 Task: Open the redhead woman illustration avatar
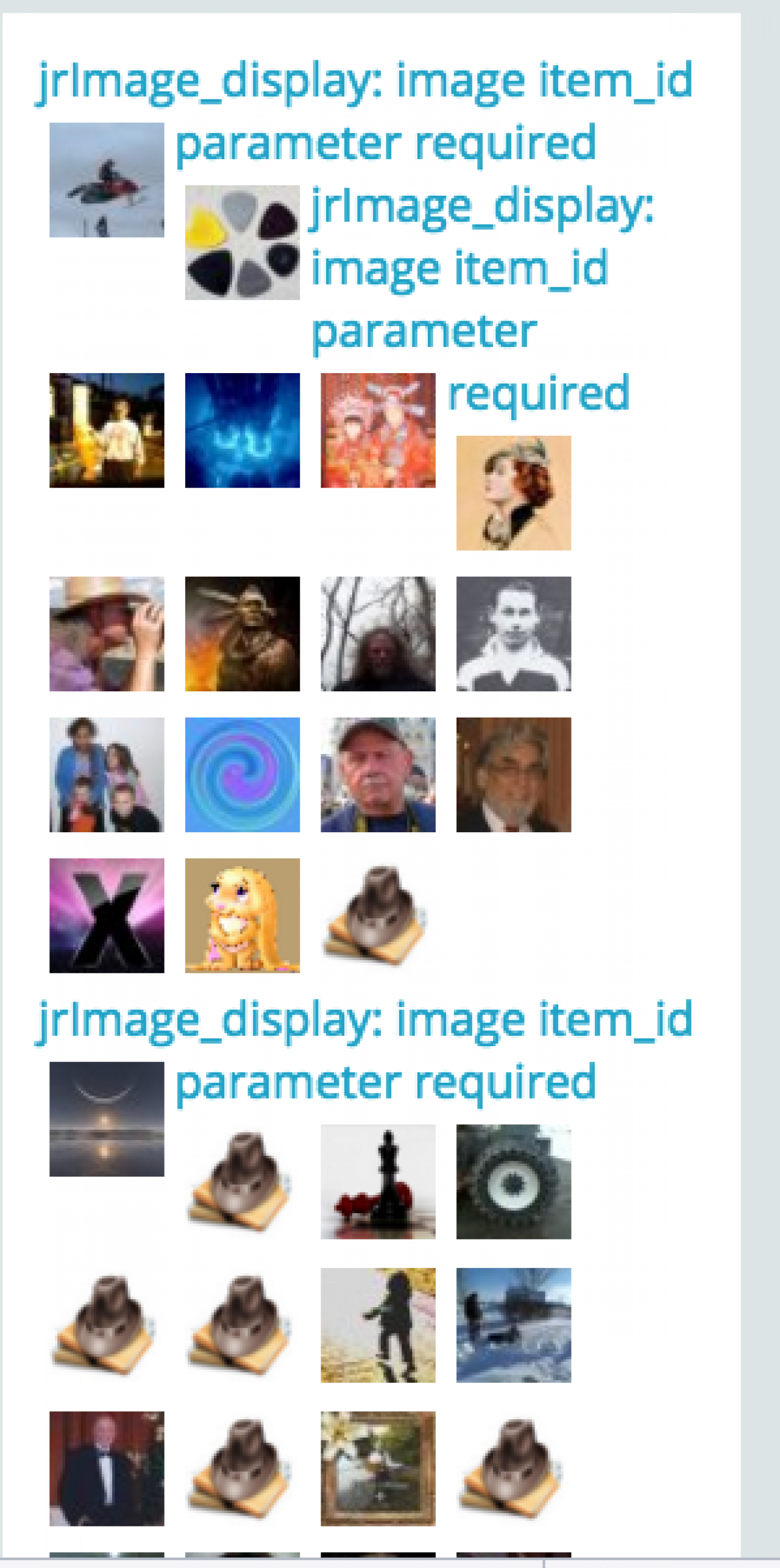point(514,493)
